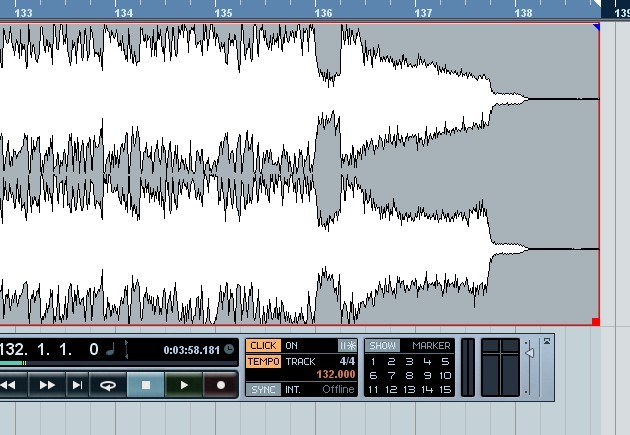Jump to marker 15

[x=444, y=390]
